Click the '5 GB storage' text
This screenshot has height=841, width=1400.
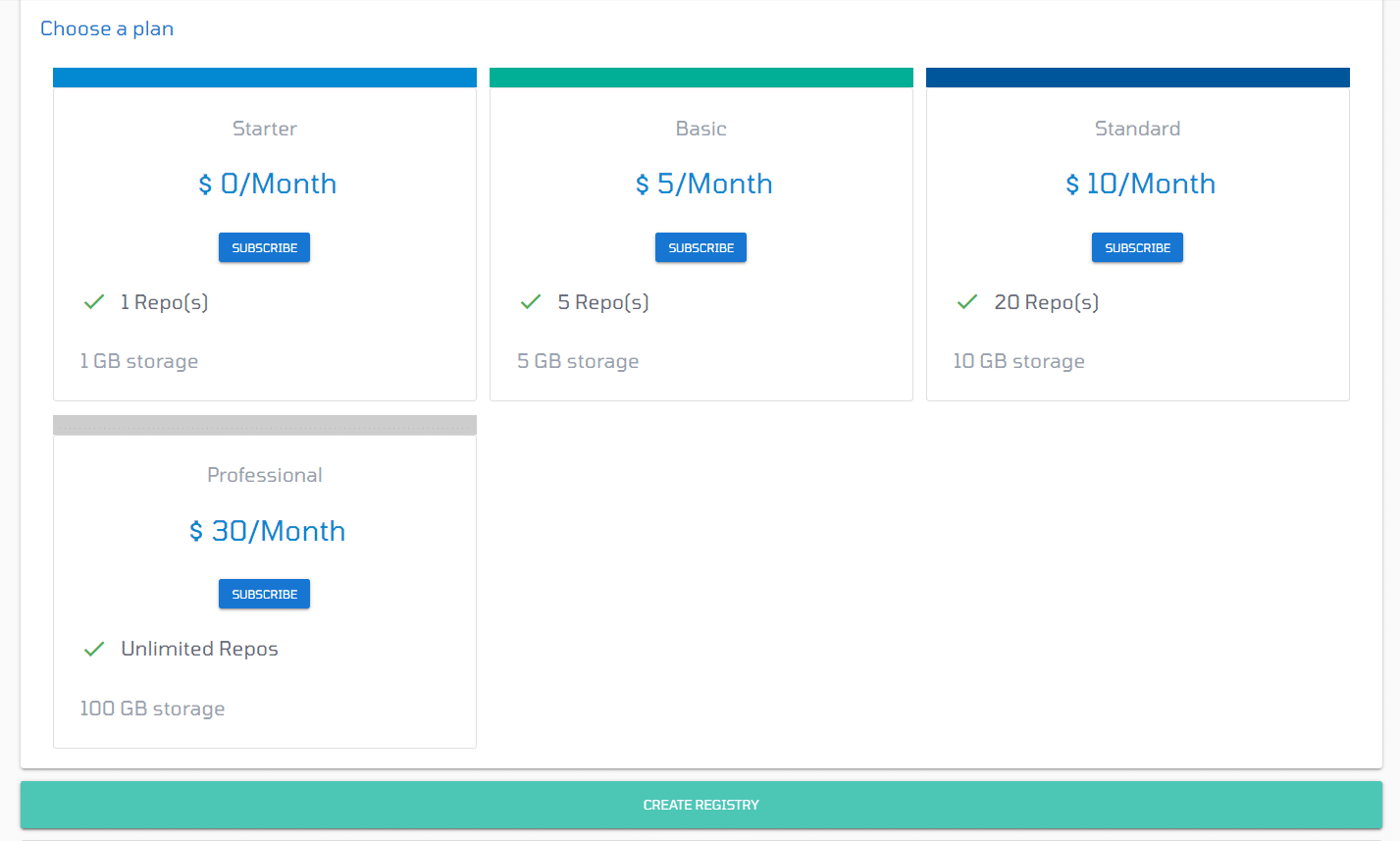[x=578, y=361]
